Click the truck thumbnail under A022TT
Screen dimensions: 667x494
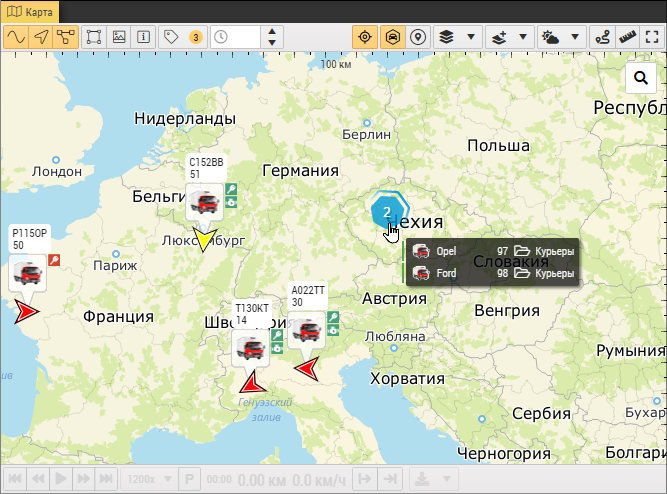point(307,330)
